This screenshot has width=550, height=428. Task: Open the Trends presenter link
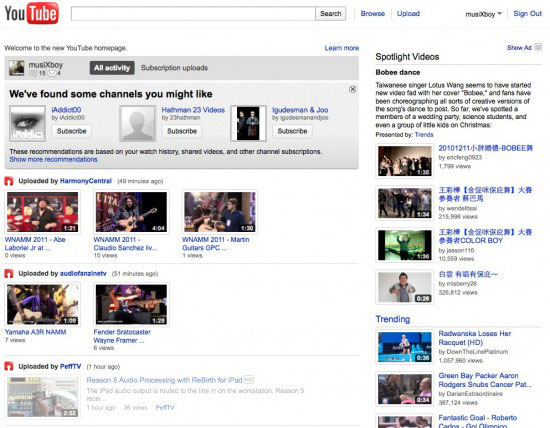424,135
